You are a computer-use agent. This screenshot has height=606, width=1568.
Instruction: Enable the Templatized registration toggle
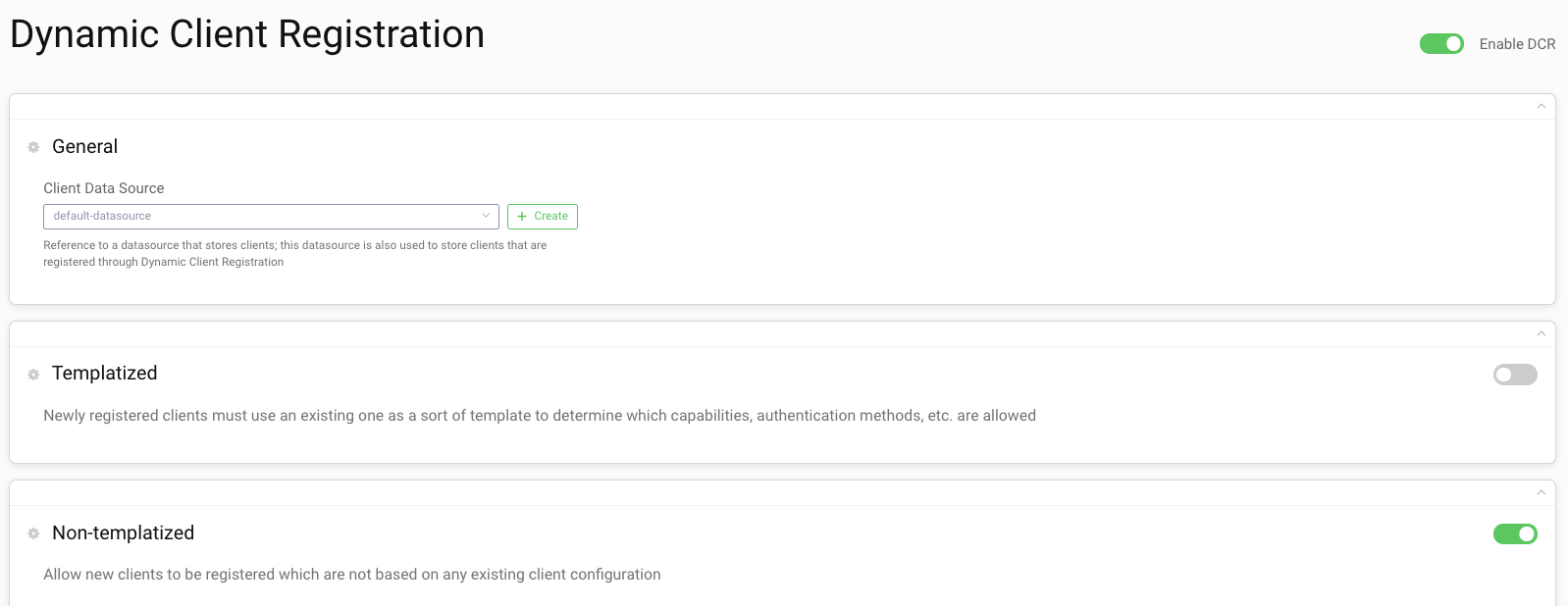pyautogui.click(x=1514, y=375)
